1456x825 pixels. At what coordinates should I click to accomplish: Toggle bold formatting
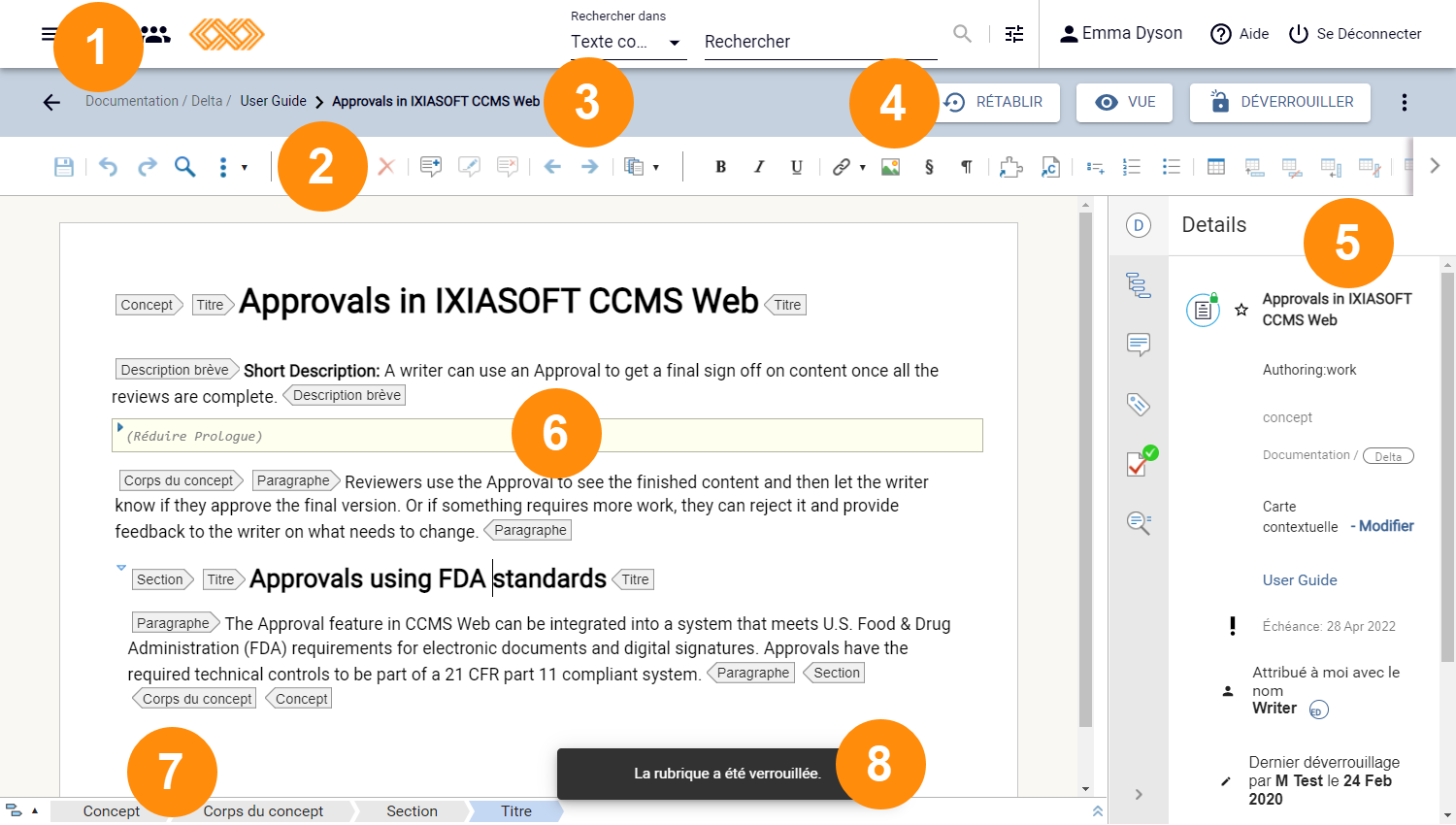pos(720,167)
